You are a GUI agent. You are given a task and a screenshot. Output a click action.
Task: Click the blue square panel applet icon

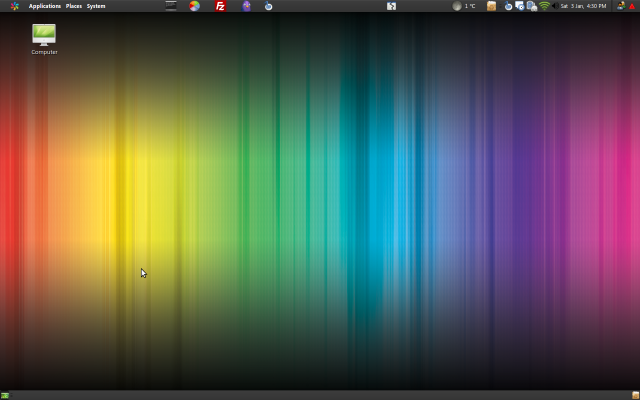click(392, 6)
